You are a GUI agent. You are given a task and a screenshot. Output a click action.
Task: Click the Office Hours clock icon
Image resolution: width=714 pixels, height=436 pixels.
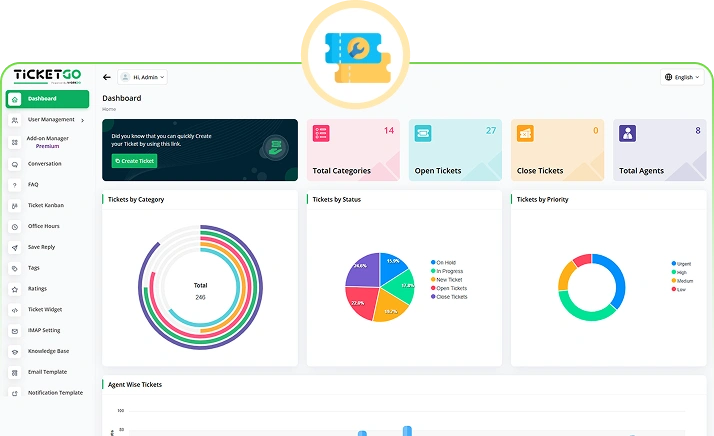click(15, 227)
